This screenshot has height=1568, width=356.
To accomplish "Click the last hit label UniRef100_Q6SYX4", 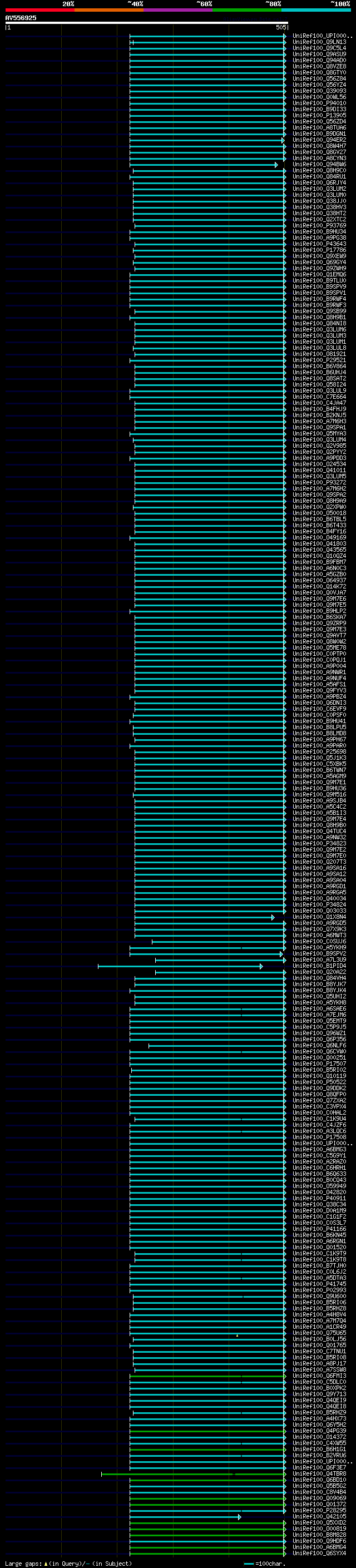I will pyautogui.click(x=319, y=1553).
